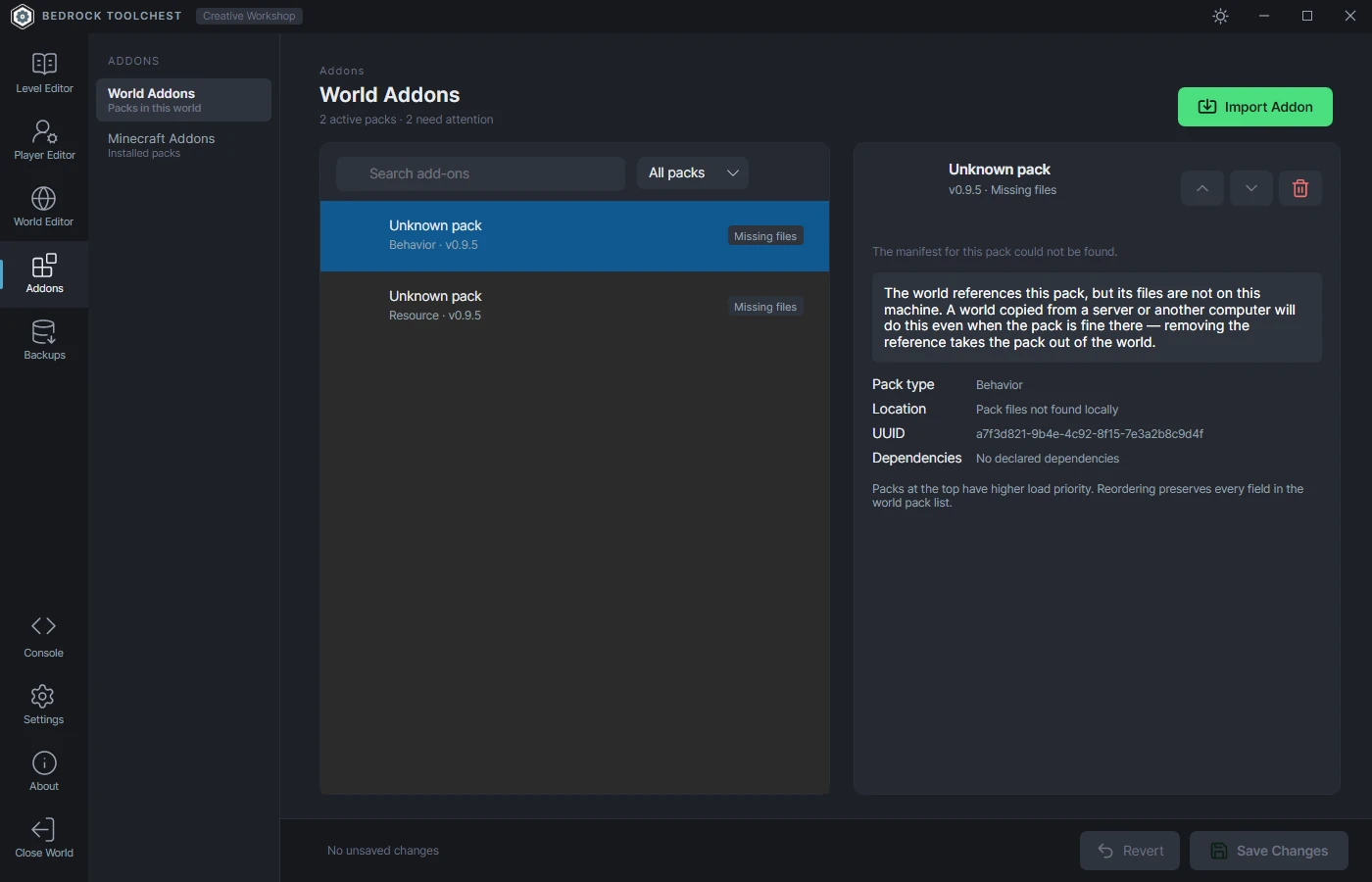This screenshot has height=882, width=1372.
Task: Toggle light/dark theme sun icon
Action: coord(1220,16)
